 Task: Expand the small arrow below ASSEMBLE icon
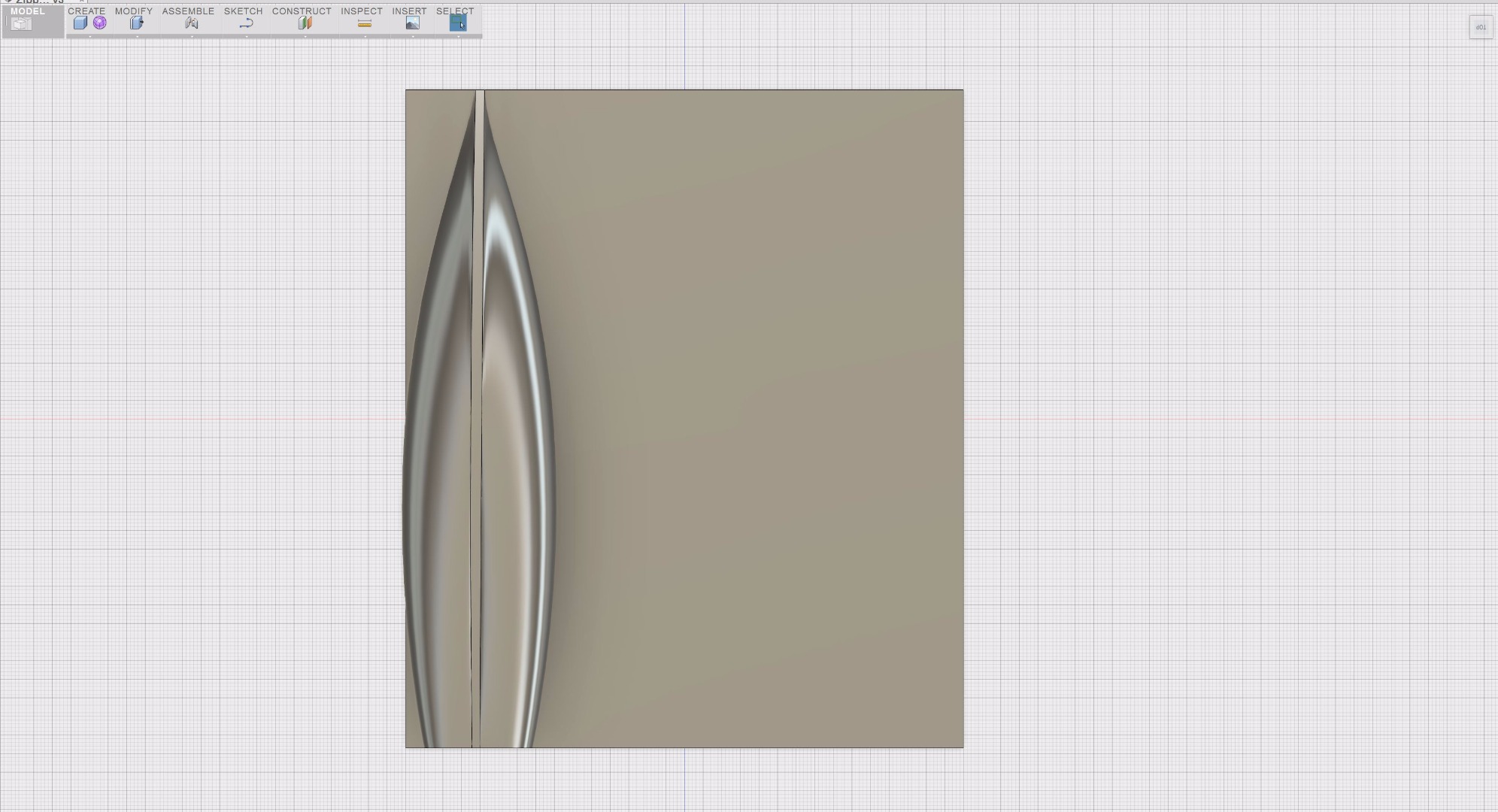(192, 36)
